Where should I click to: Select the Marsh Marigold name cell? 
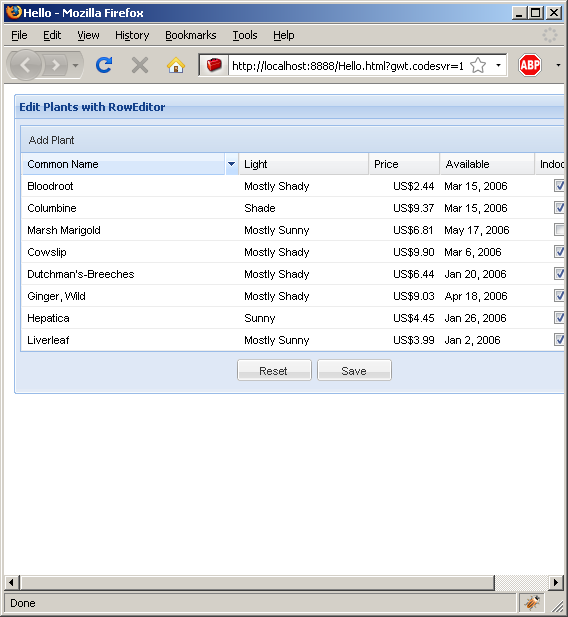point(130,230)
